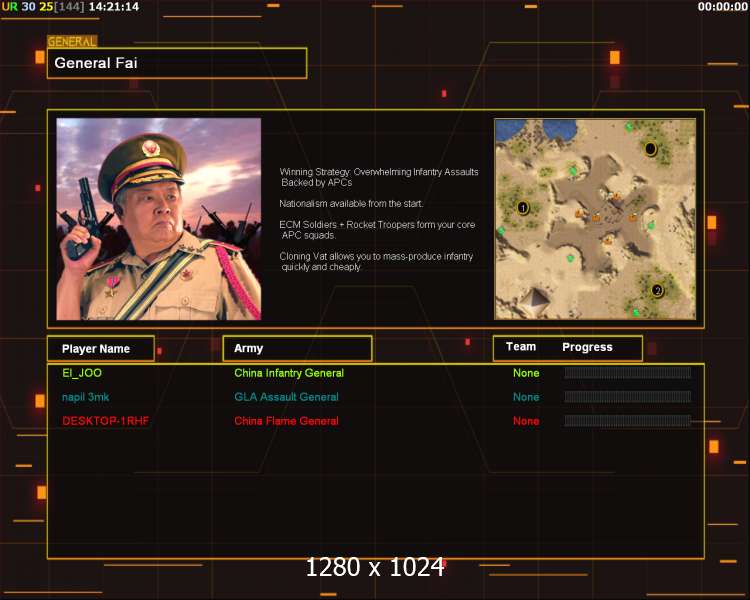The image size is (750, 600).
Task: Select start position 1 on the map
Action: [x=523, y=208]
